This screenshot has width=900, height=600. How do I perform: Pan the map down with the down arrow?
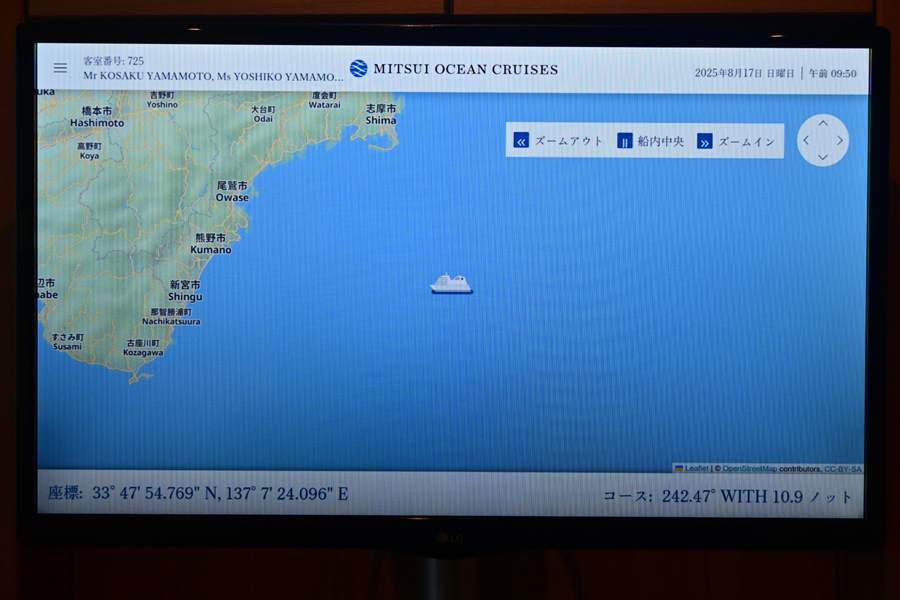(x=823, y=157)
